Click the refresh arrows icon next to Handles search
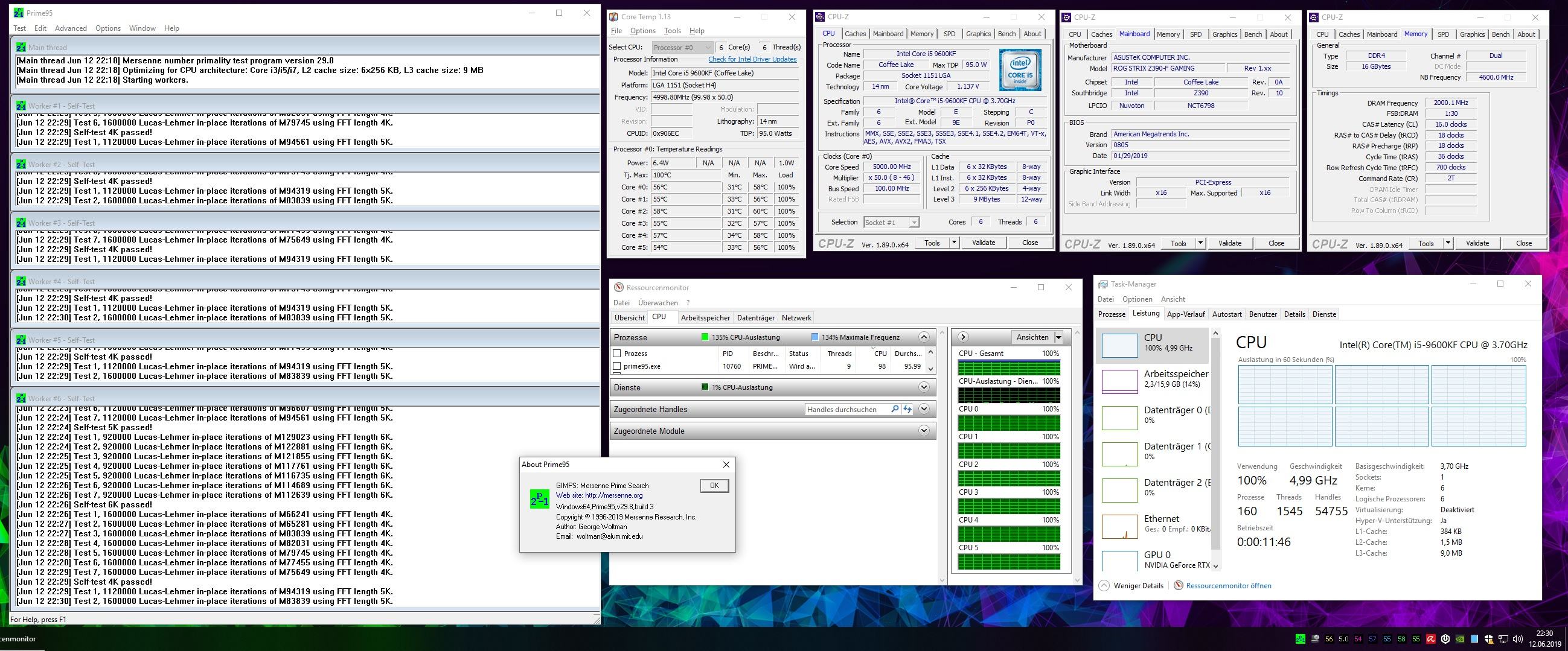The height and width of the screenshot is (651, 1568). (x=907, y=410)
